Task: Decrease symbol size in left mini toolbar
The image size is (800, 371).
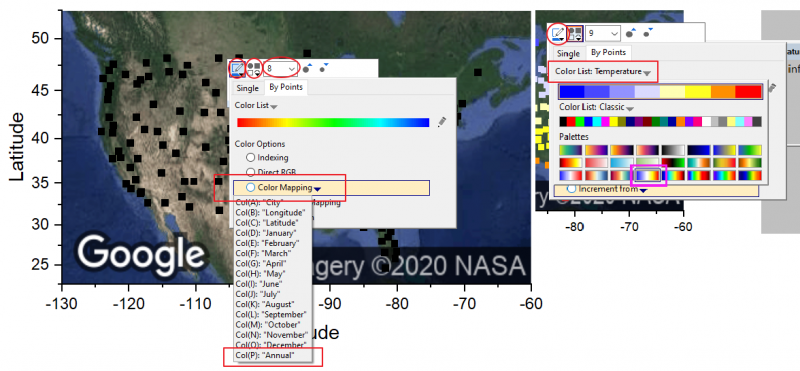Action: click(x=324, y=68)
